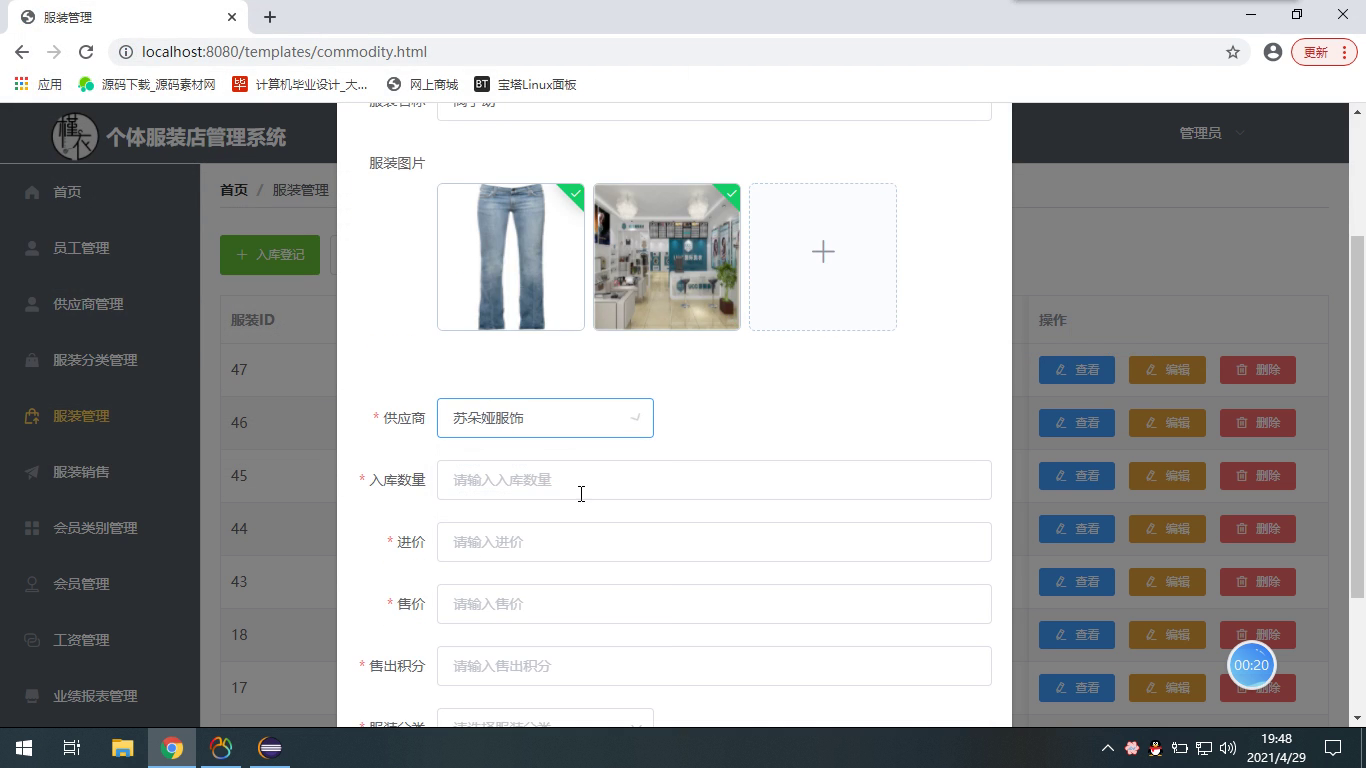The height and width of the screenshot is (768, 1366).
Task: Click the 售出积分 input field
Action: [714, 666]
